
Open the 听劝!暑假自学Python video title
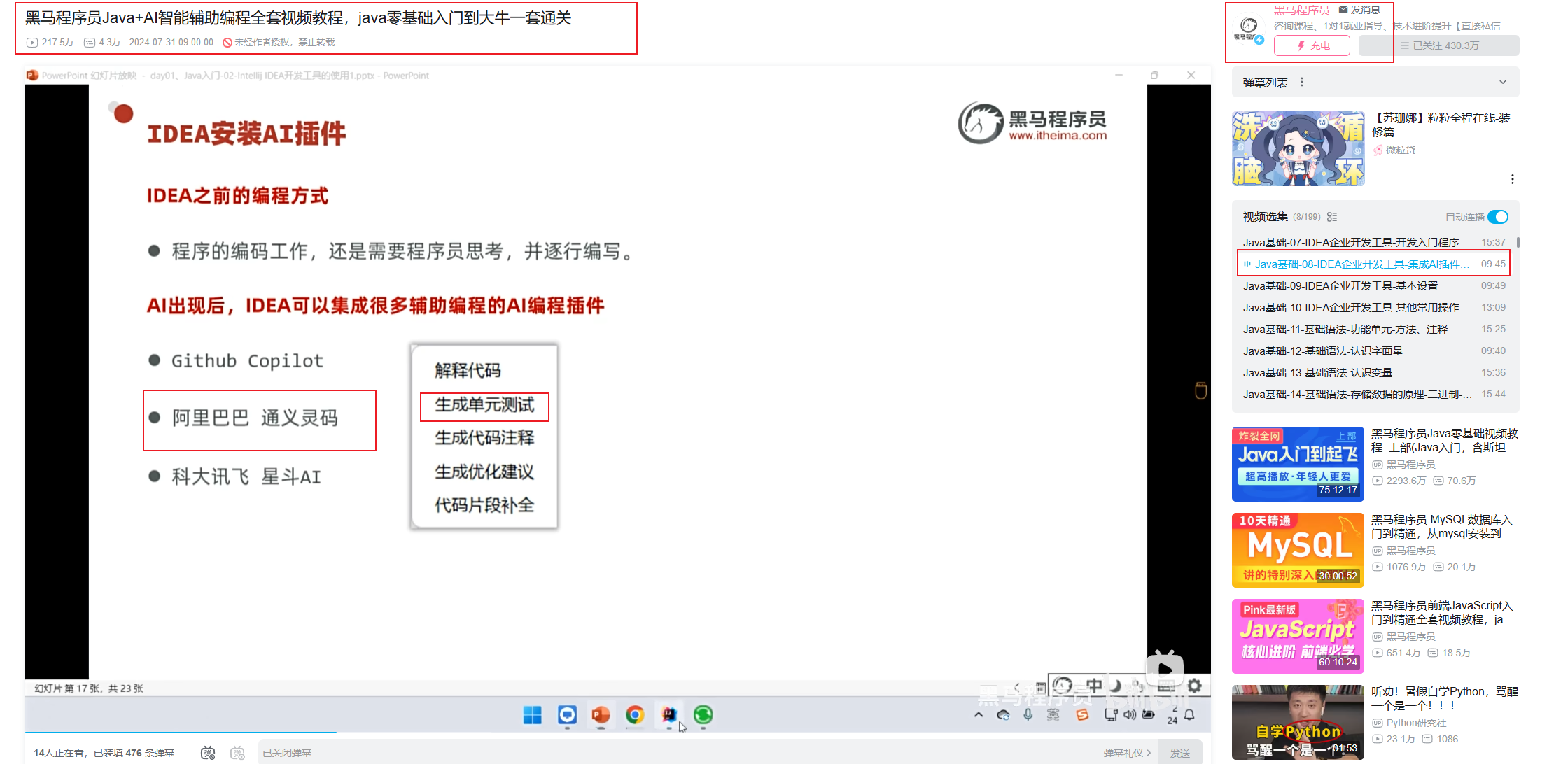pos(1444,698)
